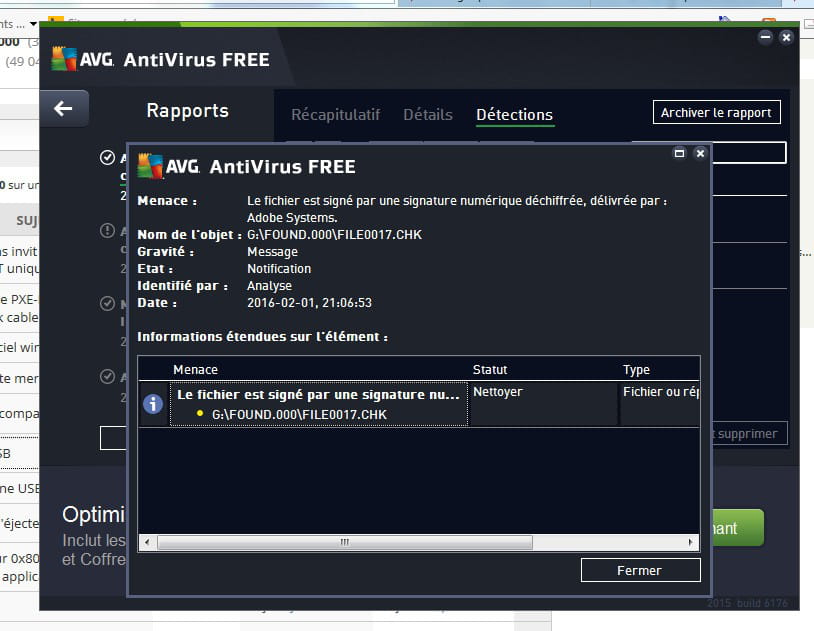Viewport: 814px width, 631px height.
Task: Click the Etat value 'Notification'
Action: click(x=279, y=268)
